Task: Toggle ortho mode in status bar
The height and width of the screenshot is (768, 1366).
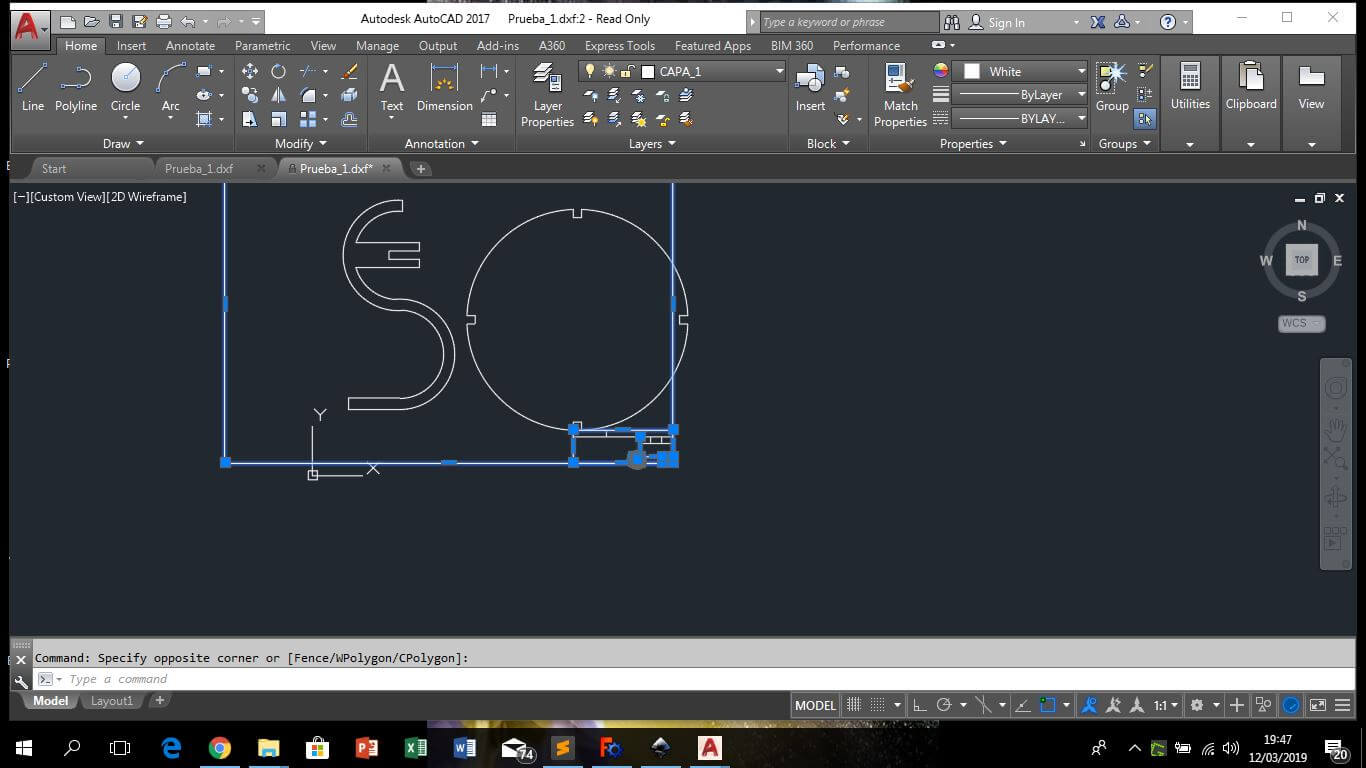Action: (920, 705)
